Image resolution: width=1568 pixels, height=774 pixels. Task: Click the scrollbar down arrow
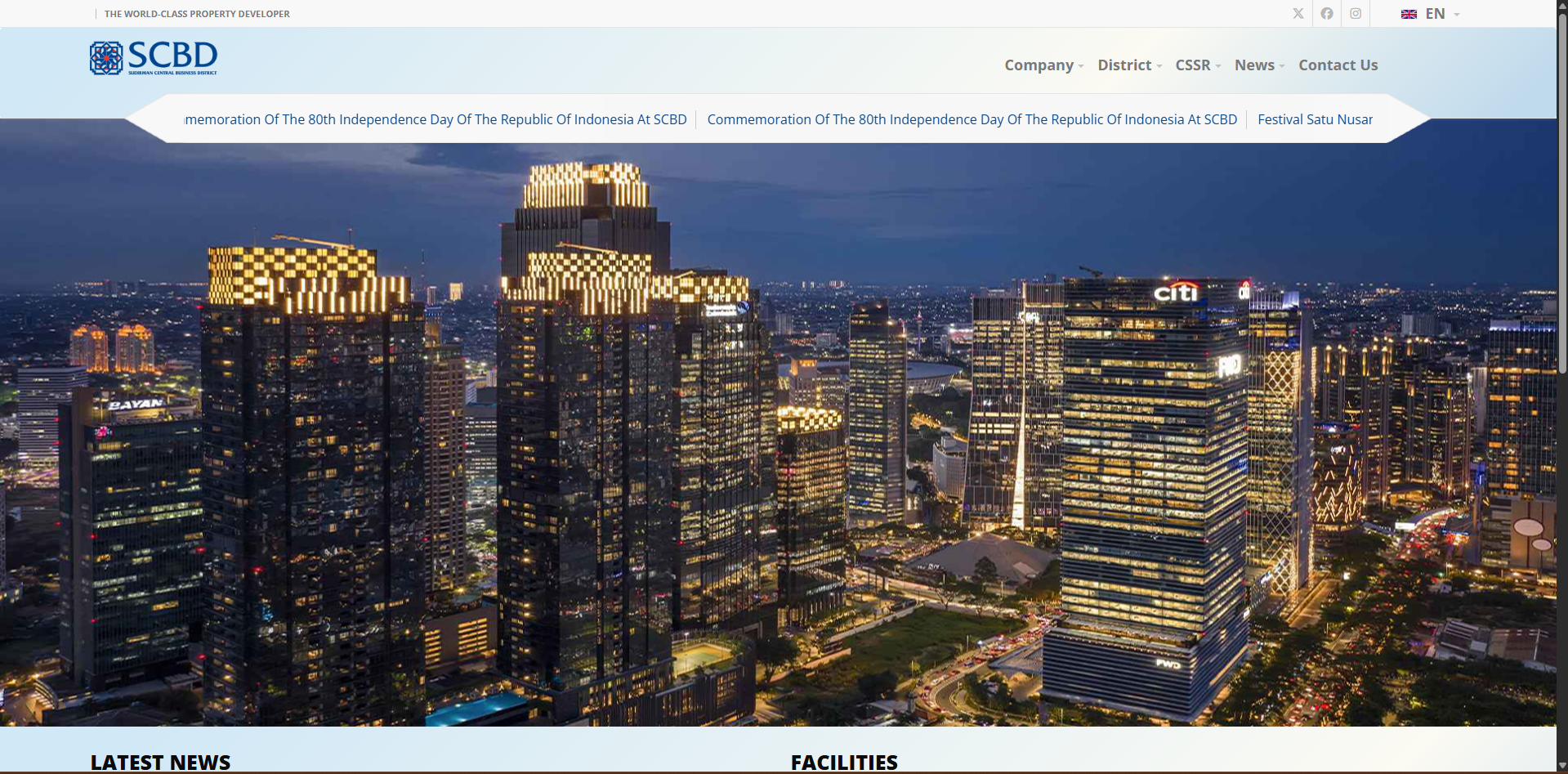click(1561, 766)
